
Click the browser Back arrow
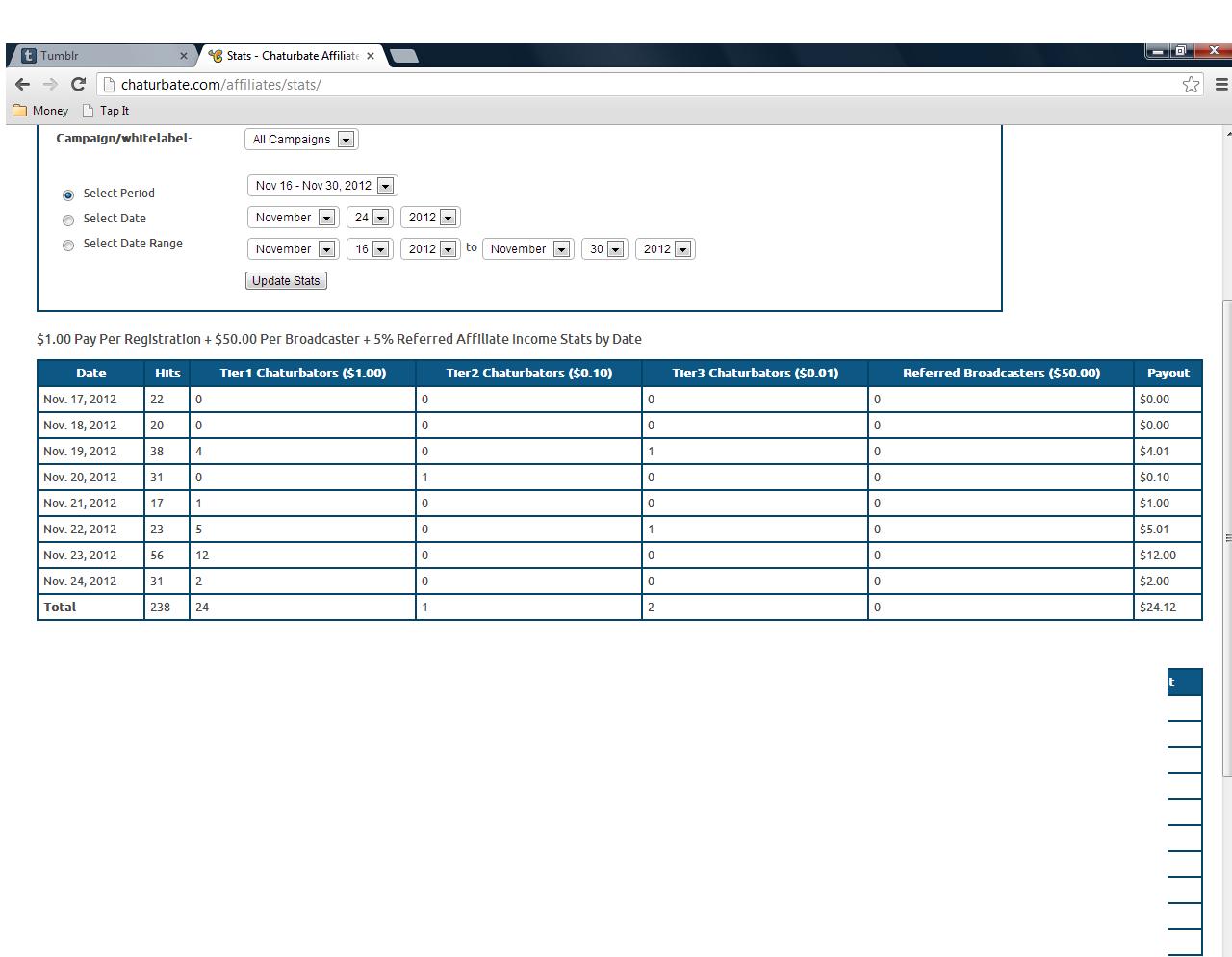pos(22,85)
